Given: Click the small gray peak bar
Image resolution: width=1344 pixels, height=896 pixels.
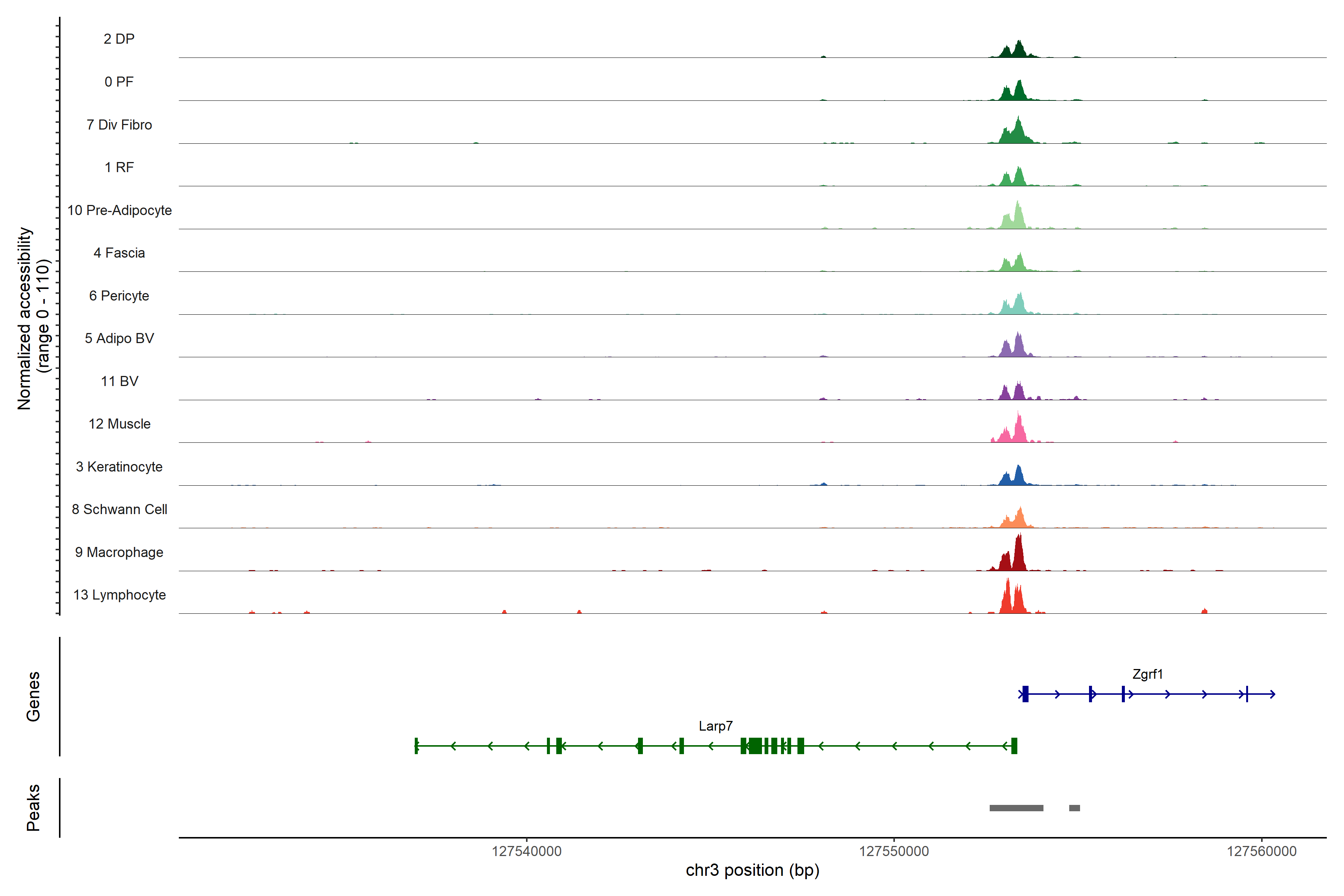Looking at the screenshot, I should coord(1074,808).
